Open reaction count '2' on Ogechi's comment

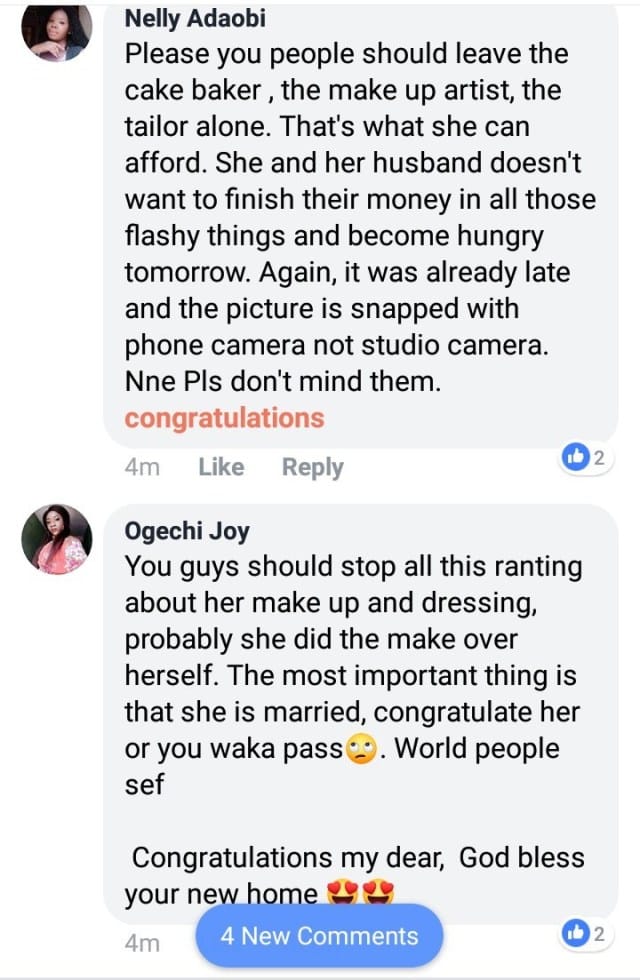tap(598, 933)
